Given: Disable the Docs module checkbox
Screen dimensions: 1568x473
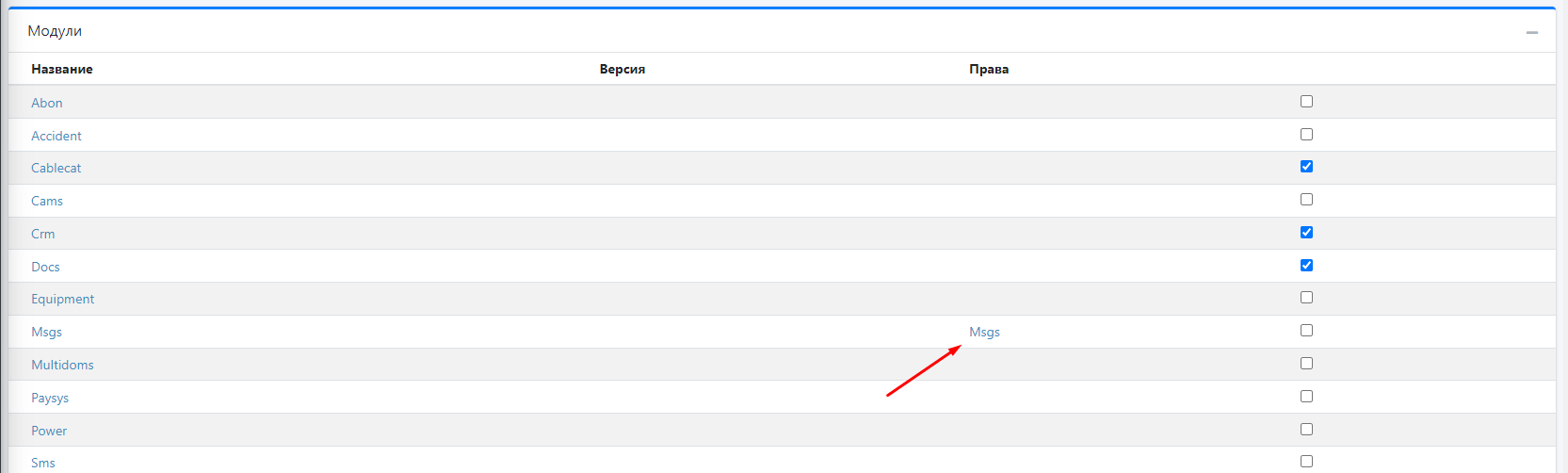Looking at the screenshot, I should tap(1306, 265).
